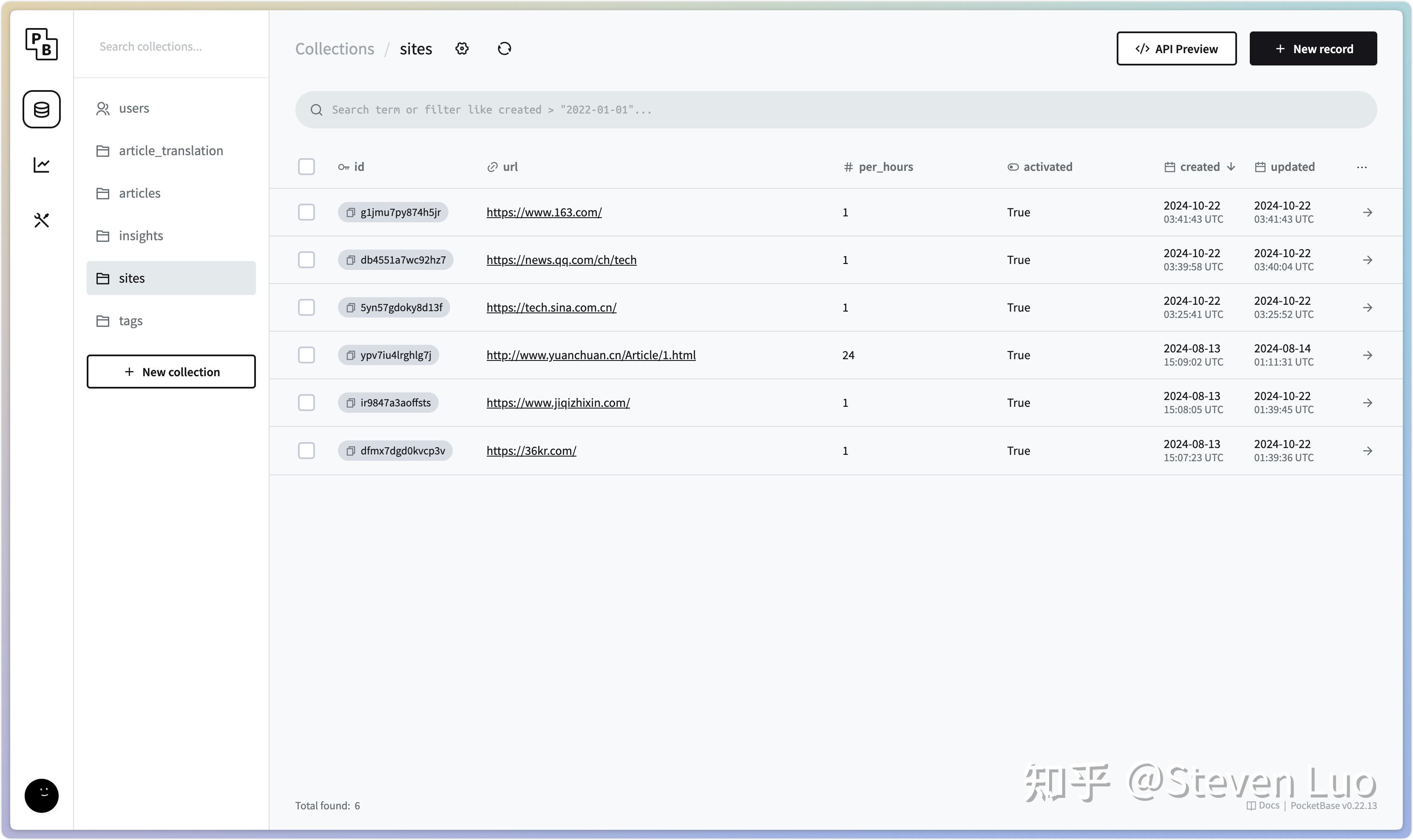Screen dimensions: 1413x840
Task: Check the record dfmx7dgd0kvcp3v
Action: [306, 451]
